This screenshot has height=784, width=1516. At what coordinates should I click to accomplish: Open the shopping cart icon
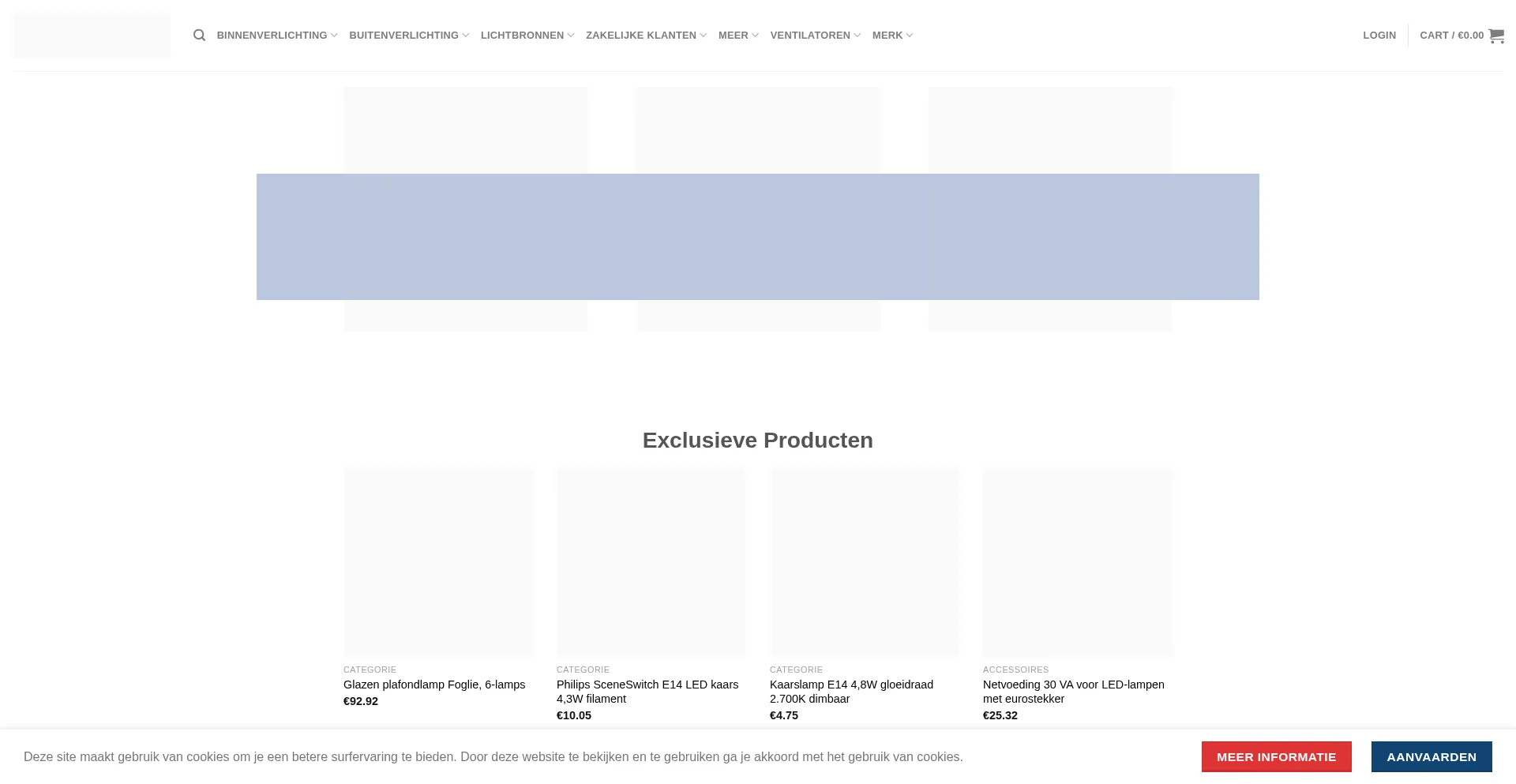1495,36
